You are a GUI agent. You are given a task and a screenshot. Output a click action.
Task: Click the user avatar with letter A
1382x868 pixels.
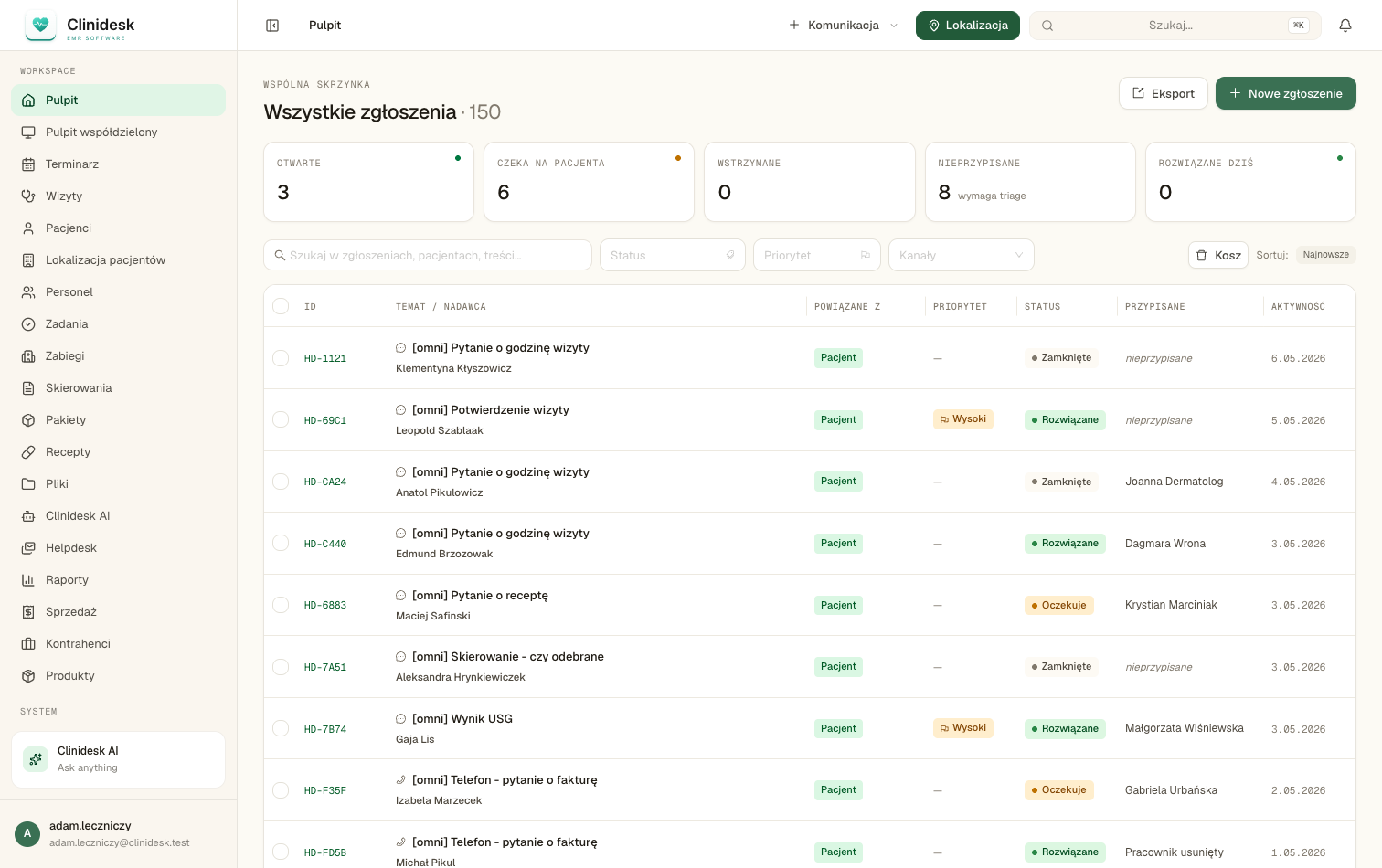27,833
